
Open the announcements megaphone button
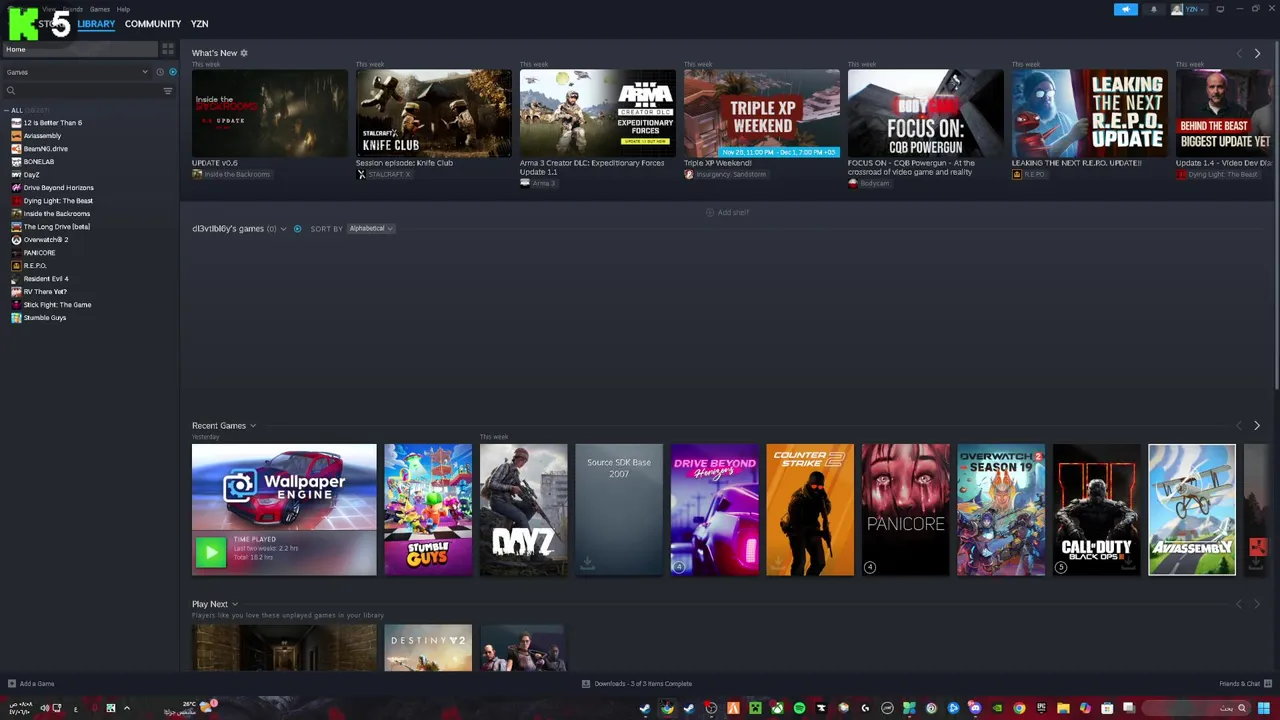(x=1126, y=9)
